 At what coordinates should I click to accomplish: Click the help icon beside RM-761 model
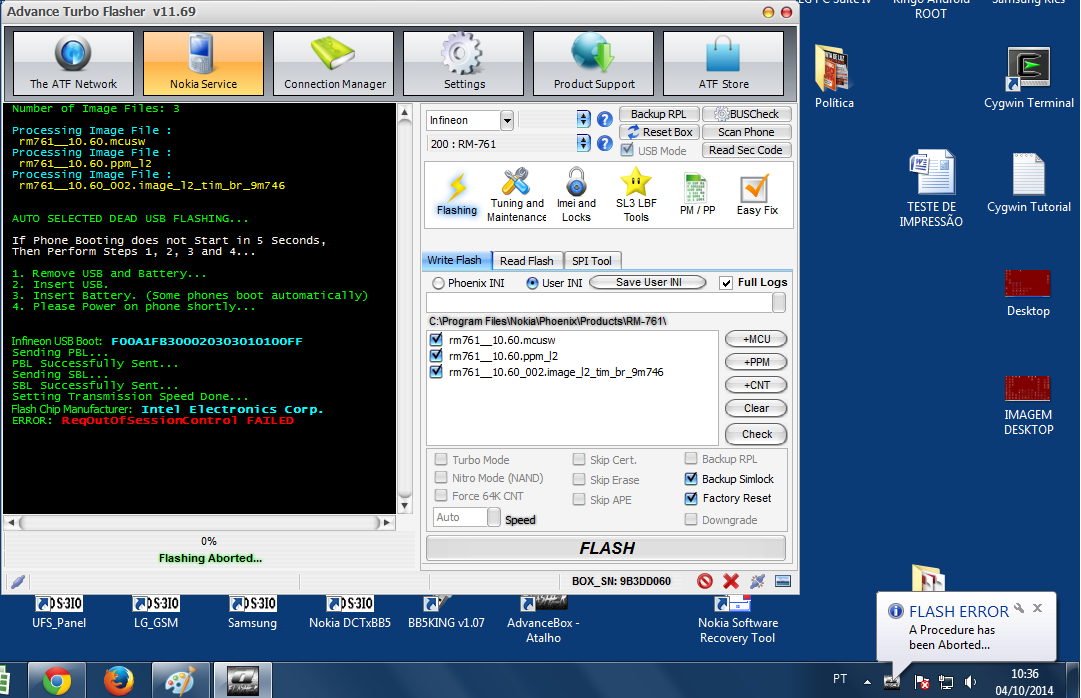click(605, 143)
